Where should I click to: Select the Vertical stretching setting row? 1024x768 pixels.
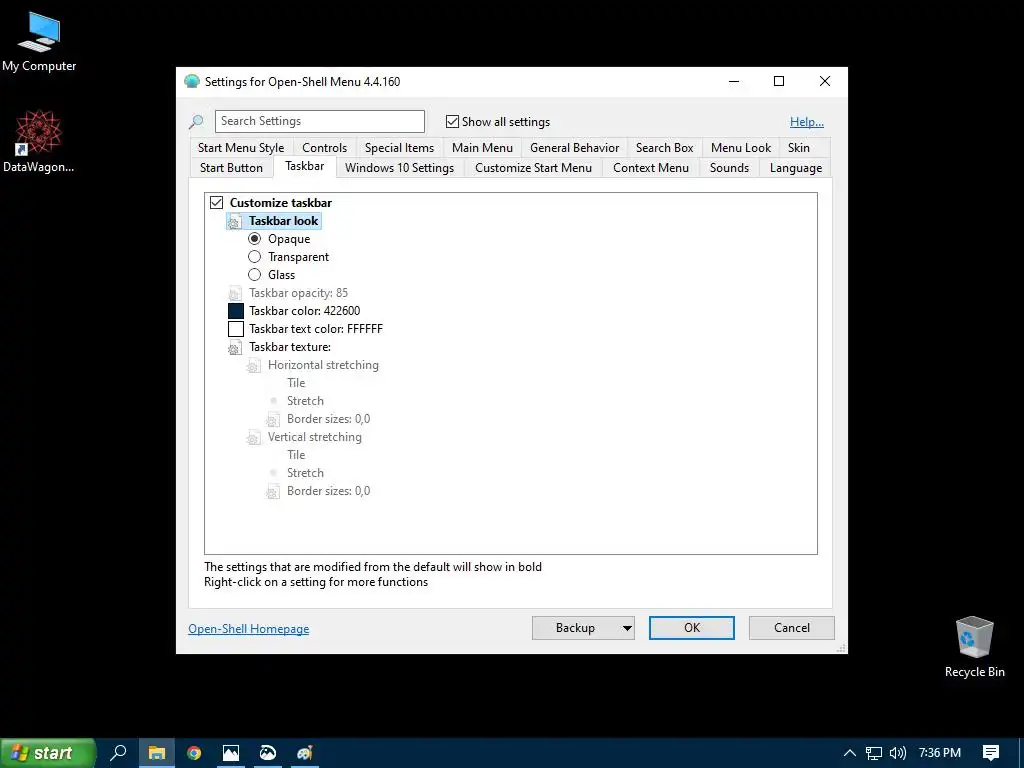coord(304,438)
